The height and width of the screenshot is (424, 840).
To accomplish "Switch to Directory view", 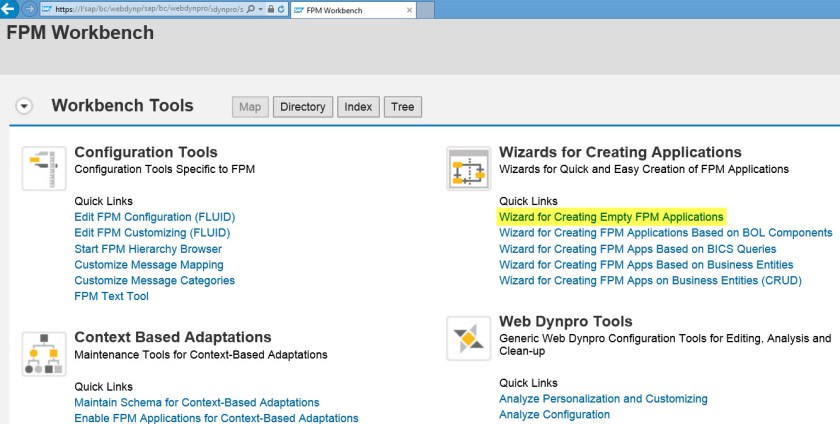I will (x=303, y=107).
